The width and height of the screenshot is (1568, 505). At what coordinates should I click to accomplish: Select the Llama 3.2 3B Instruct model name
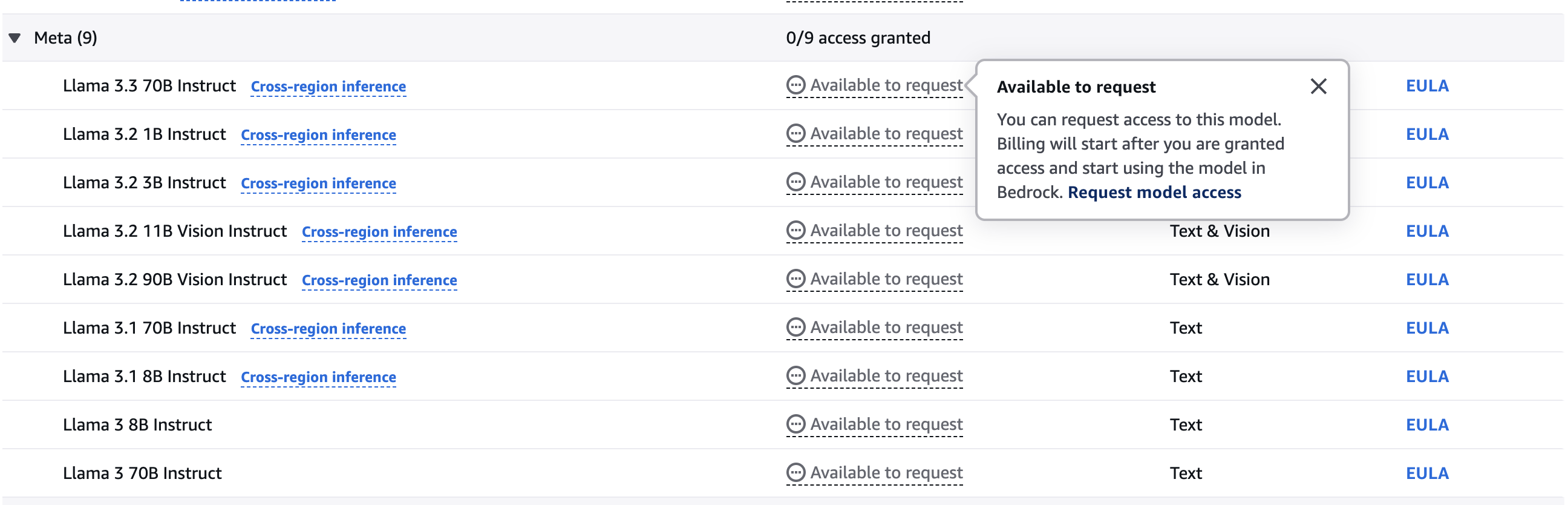click(x=144, y=183)
